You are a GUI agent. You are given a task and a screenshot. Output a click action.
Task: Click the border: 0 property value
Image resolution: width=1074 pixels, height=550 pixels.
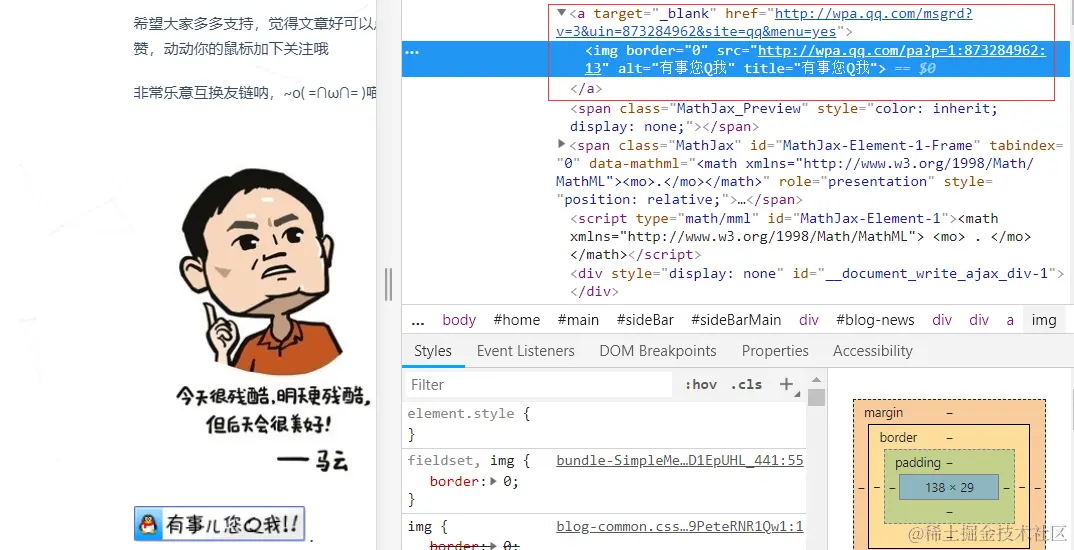pyautogui.click(x=511, y=482)
